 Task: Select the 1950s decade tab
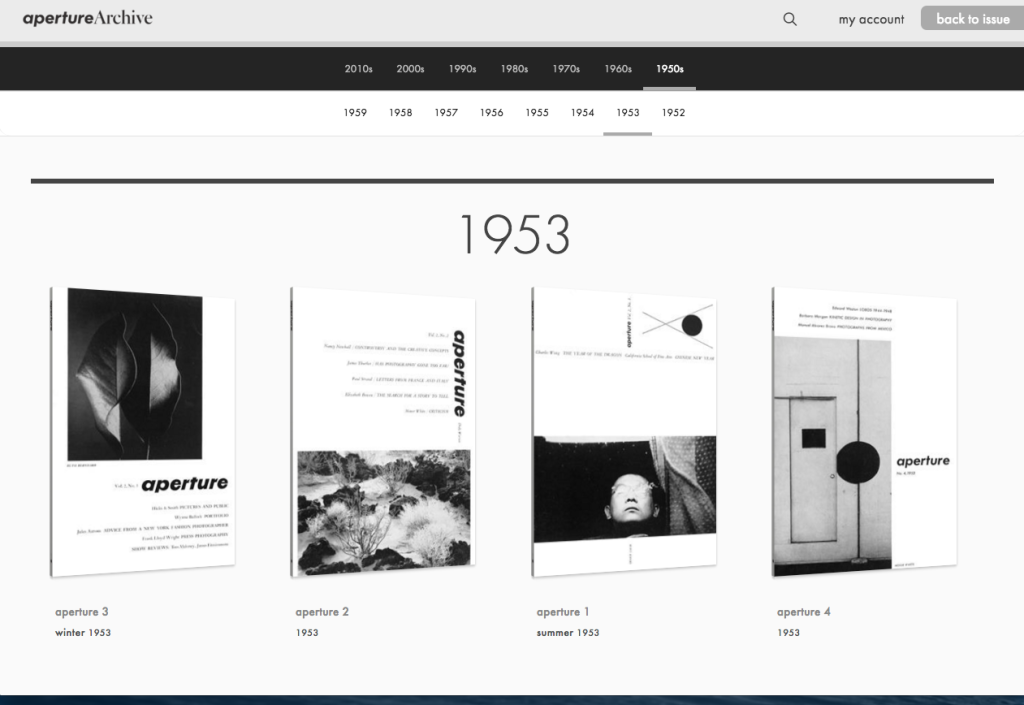pyautogui.click(x=669, y=69)
